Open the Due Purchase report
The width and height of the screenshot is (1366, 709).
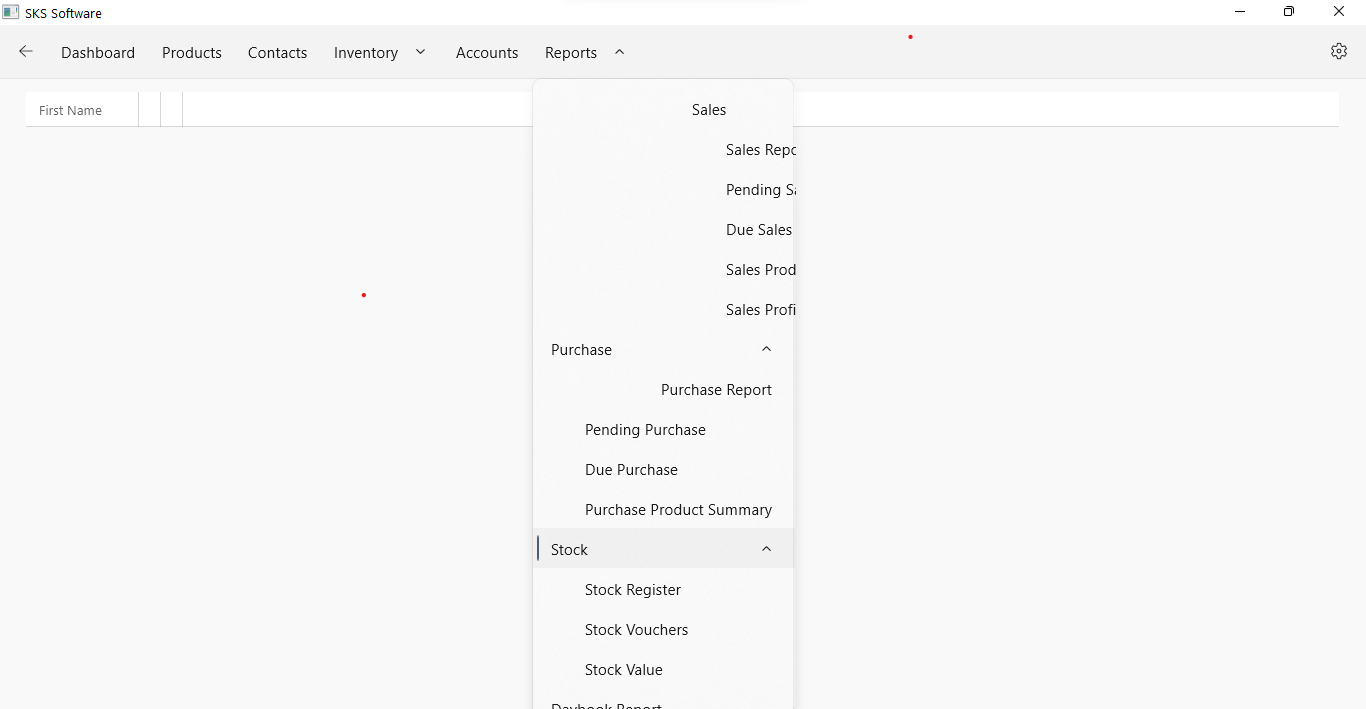click(x=631, y=470)
